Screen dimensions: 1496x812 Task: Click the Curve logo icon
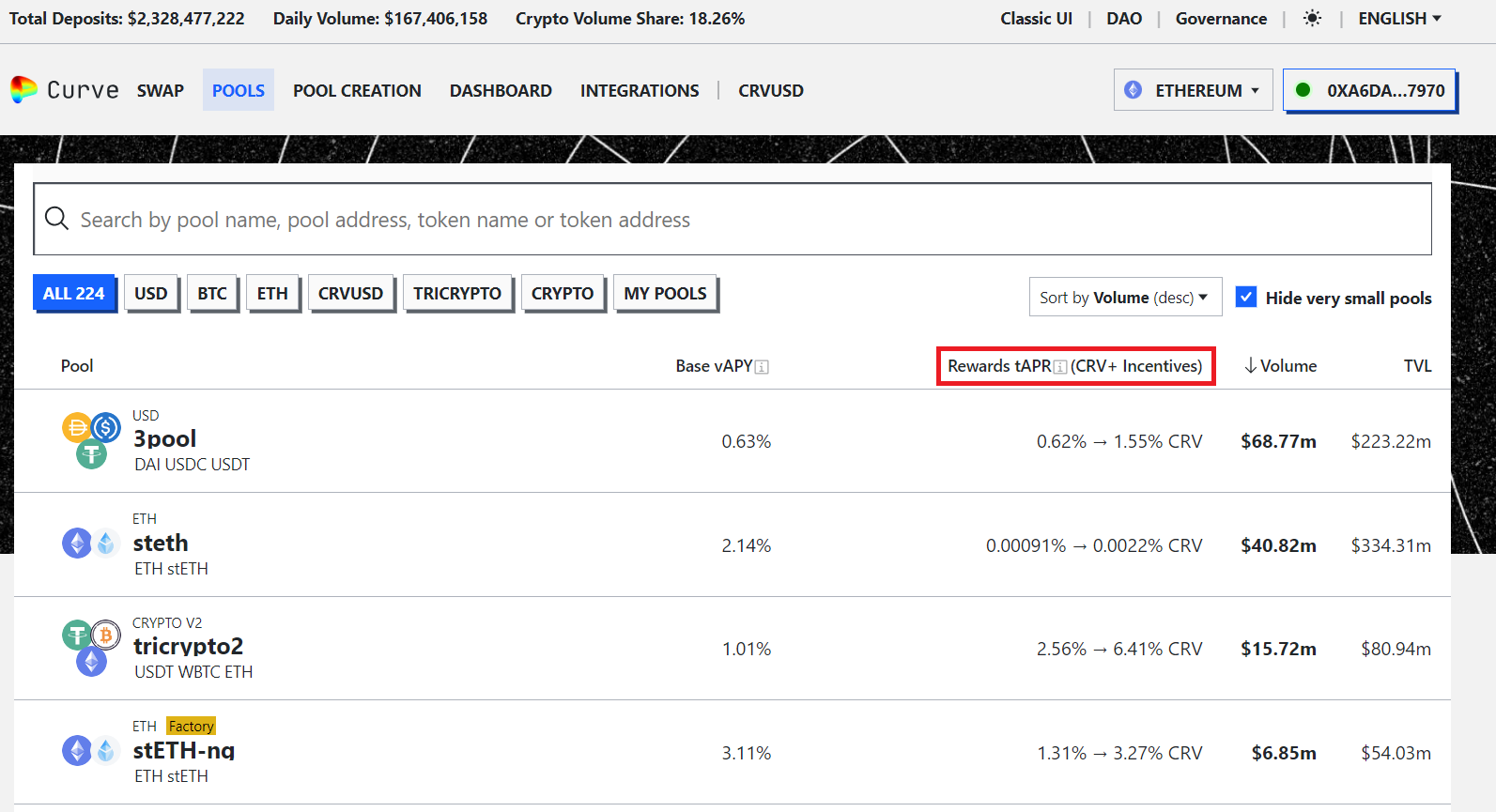click(23, 90)
